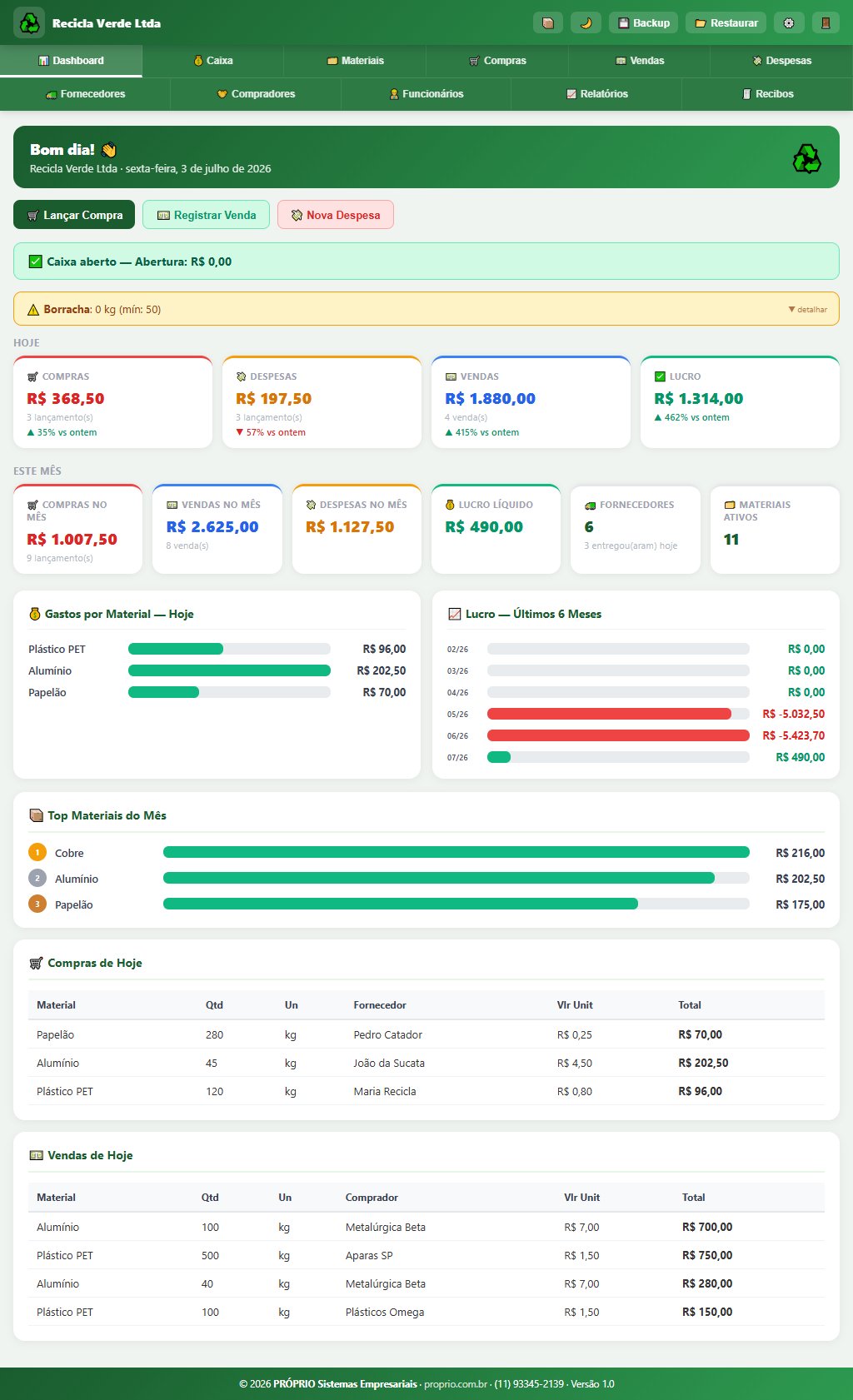This screenshot has width=853, height=1400.
Task: Click the Comprador column header
Action: click(372, 1198)
